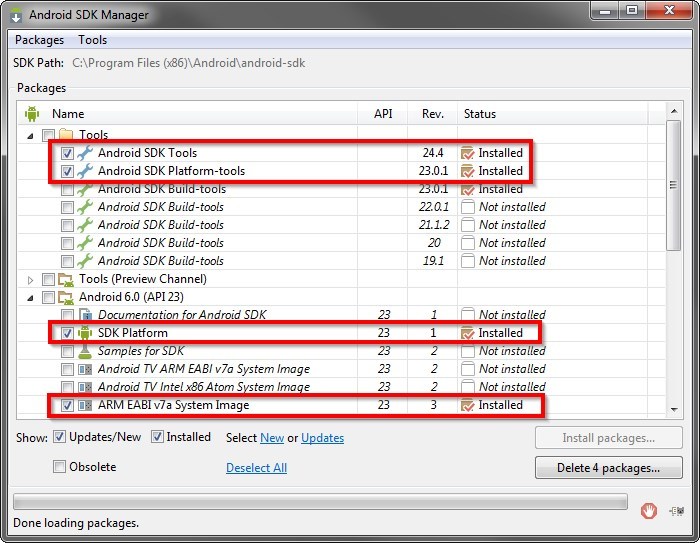Viewport: 700px width, 543px height.
Task: Click the New selection link
Action: pos(272,438)
